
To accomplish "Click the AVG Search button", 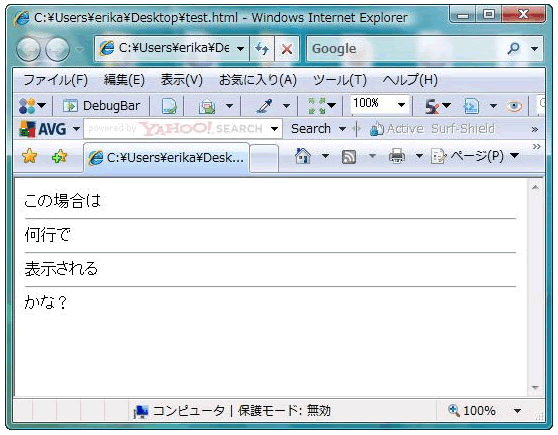I will [311, 129].
